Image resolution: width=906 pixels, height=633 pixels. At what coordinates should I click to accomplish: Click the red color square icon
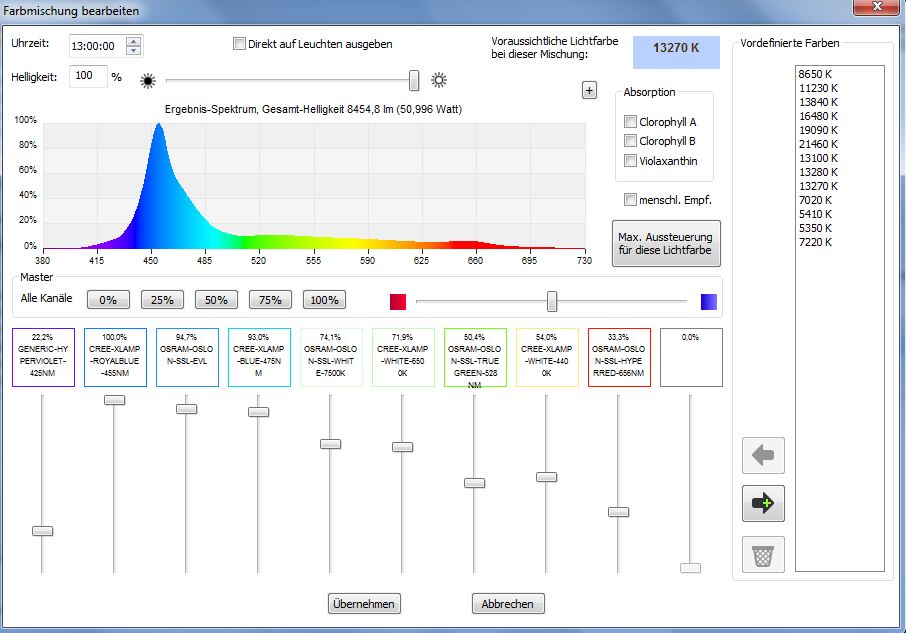point(398,301)
